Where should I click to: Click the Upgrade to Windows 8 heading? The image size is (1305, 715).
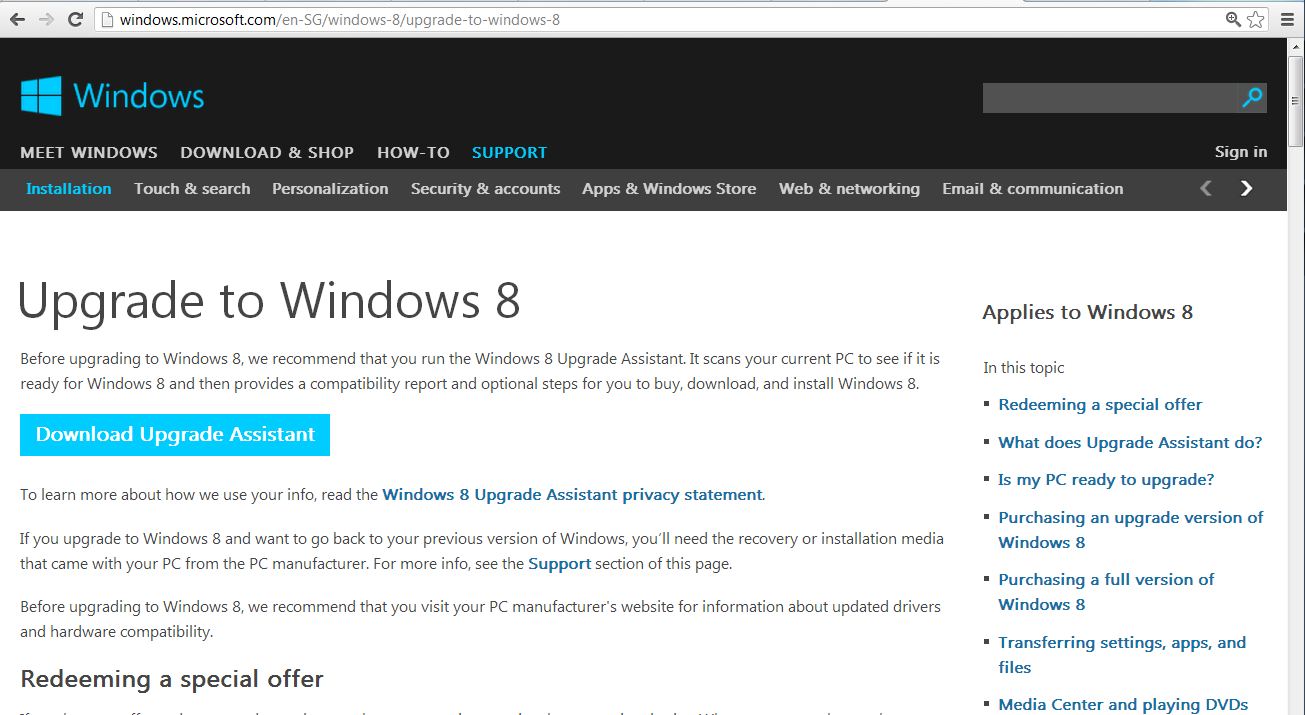(270, 301)
